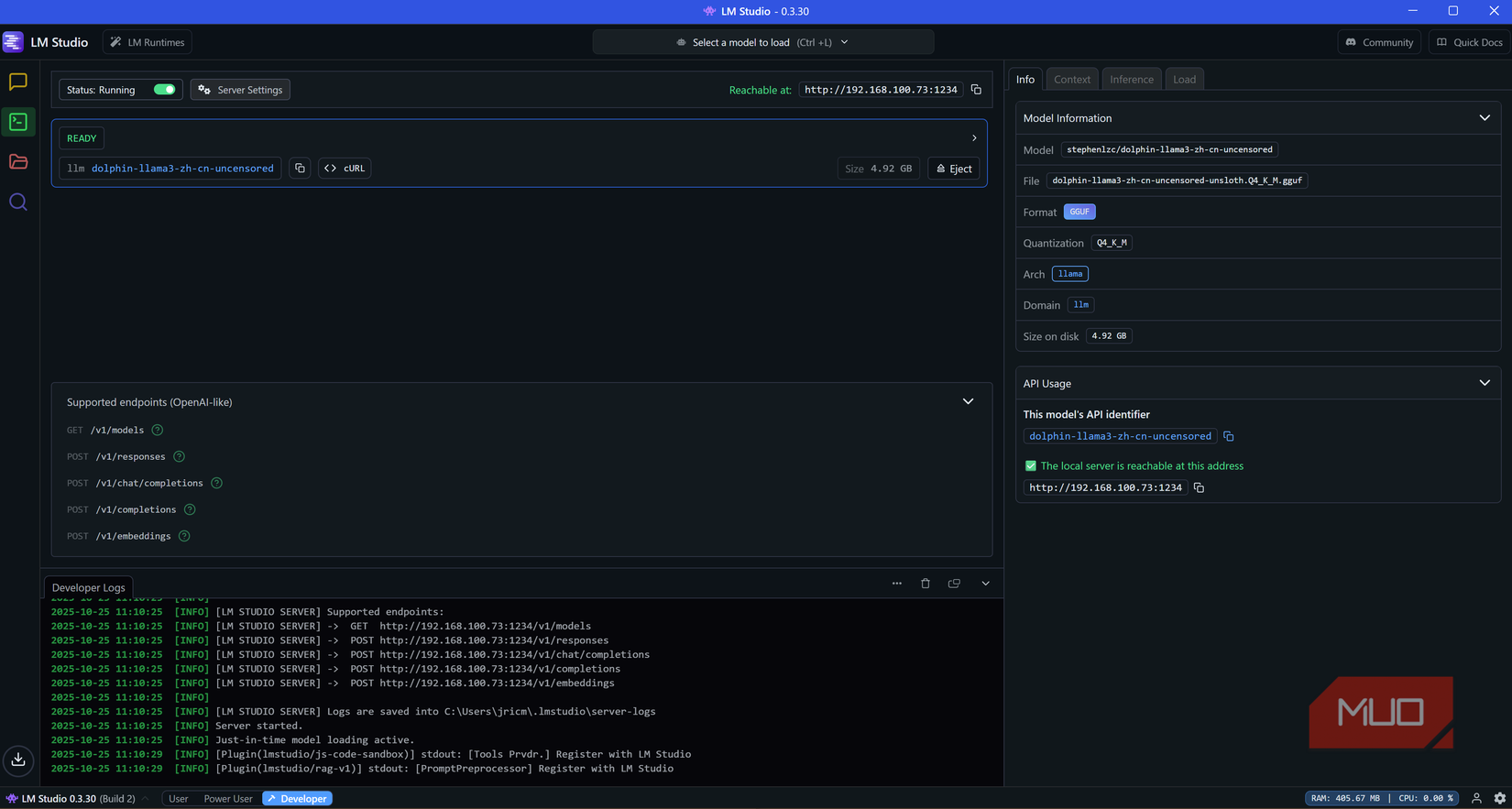Switch to the Info tab

pos(1025,80)
